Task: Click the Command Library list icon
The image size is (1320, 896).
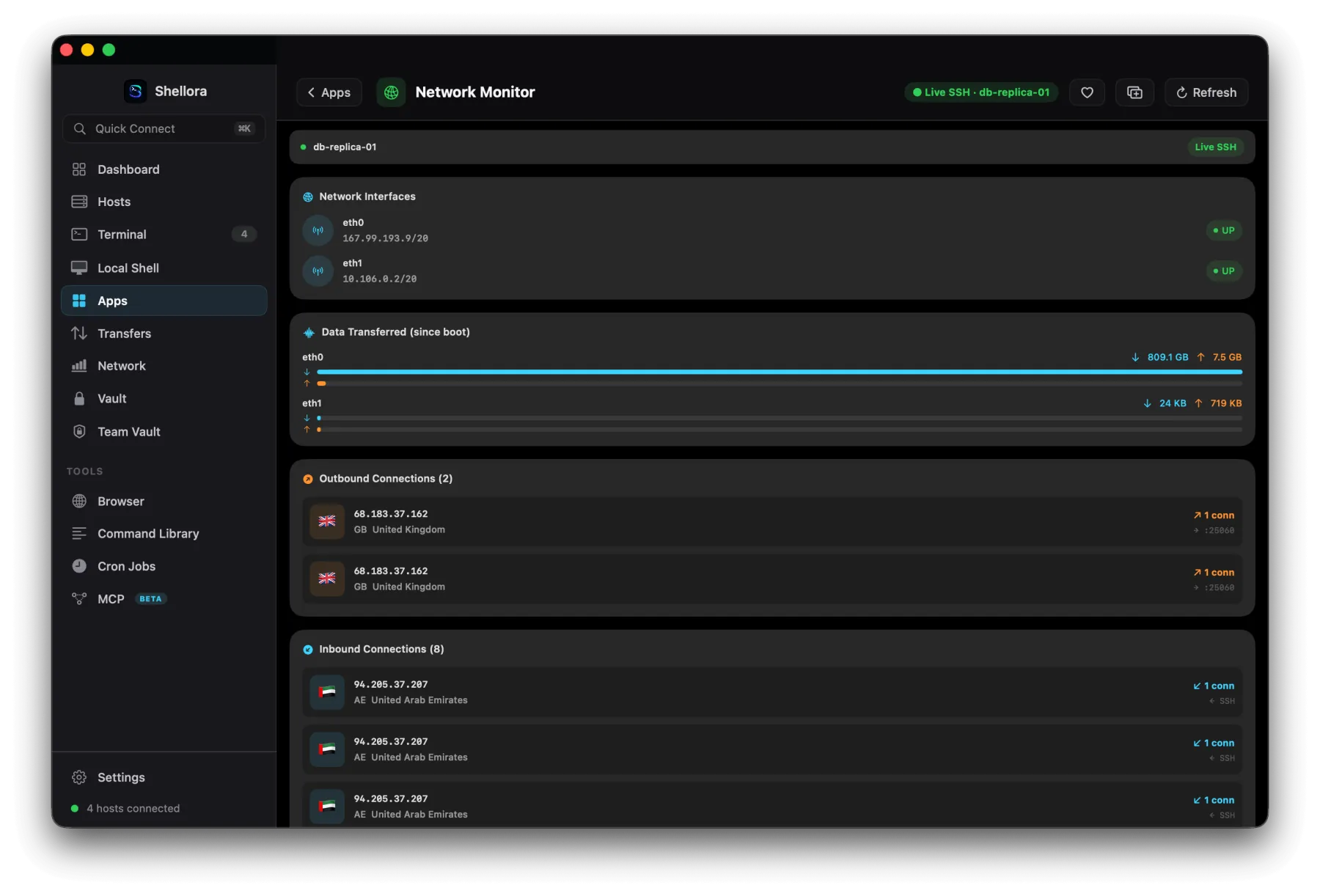Action: pos(79,534)
